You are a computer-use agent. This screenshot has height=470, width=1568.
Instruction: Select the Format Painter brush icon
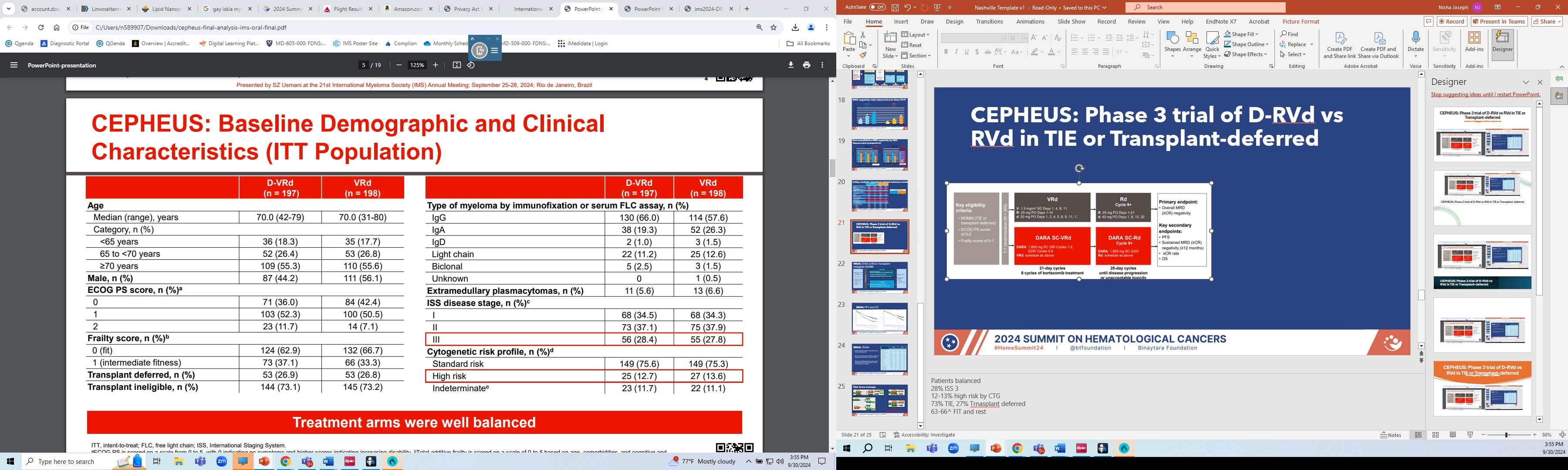[862, 55]
